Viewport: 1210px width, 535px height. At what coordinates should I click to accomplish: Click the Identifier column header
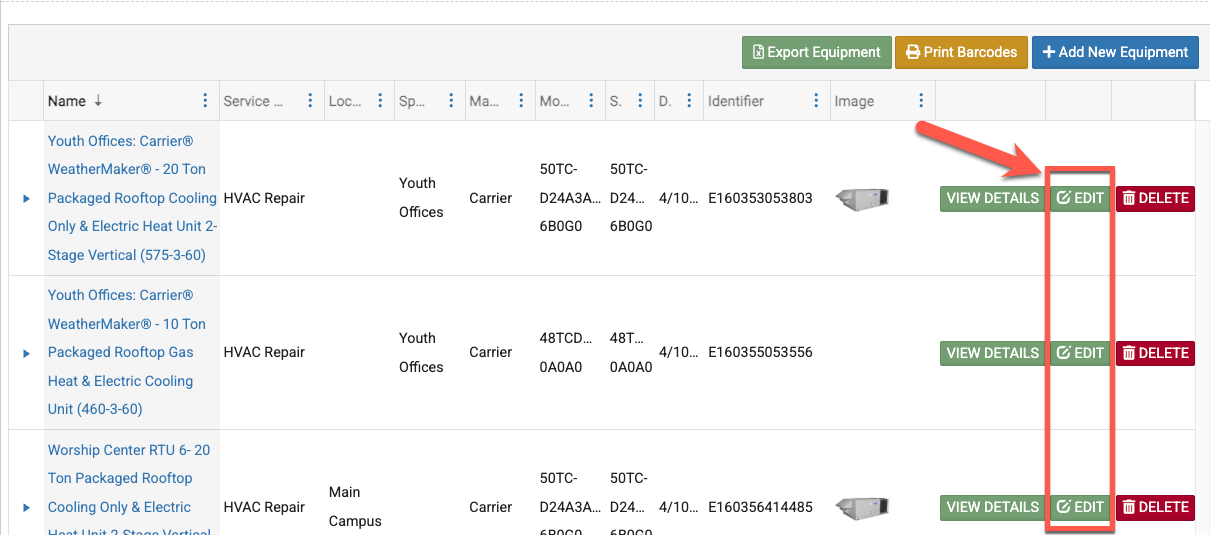[x=736, y=101]
